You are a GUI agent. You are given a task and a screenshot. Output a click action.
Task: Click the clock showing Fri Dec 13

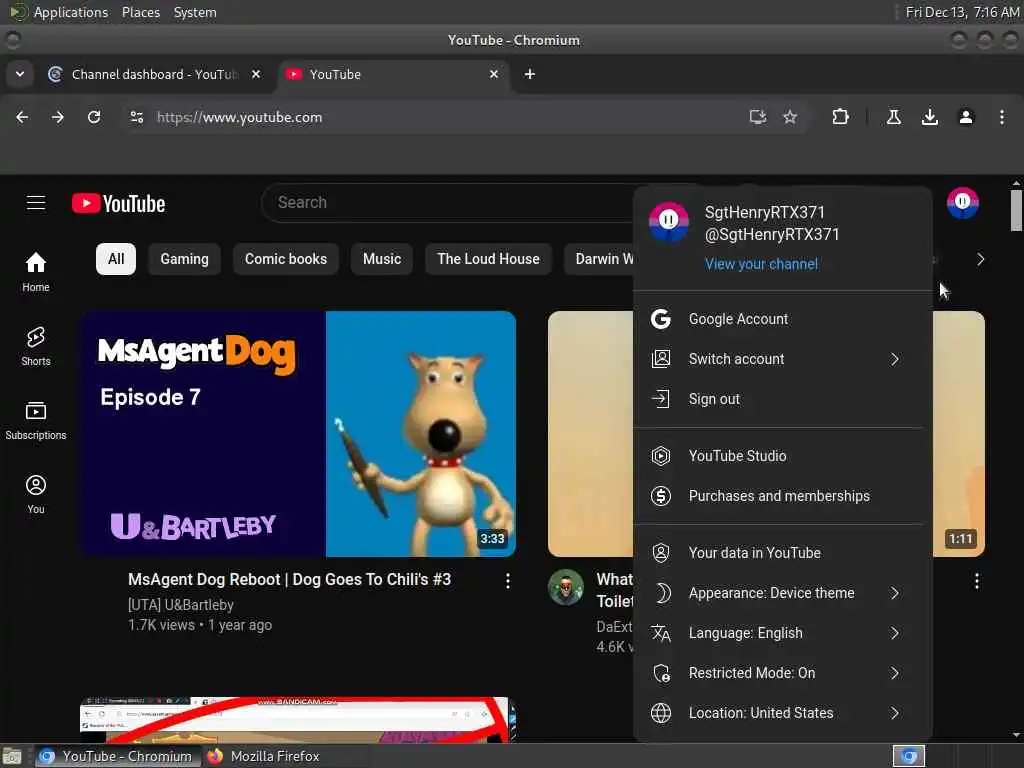pos(962,12)
